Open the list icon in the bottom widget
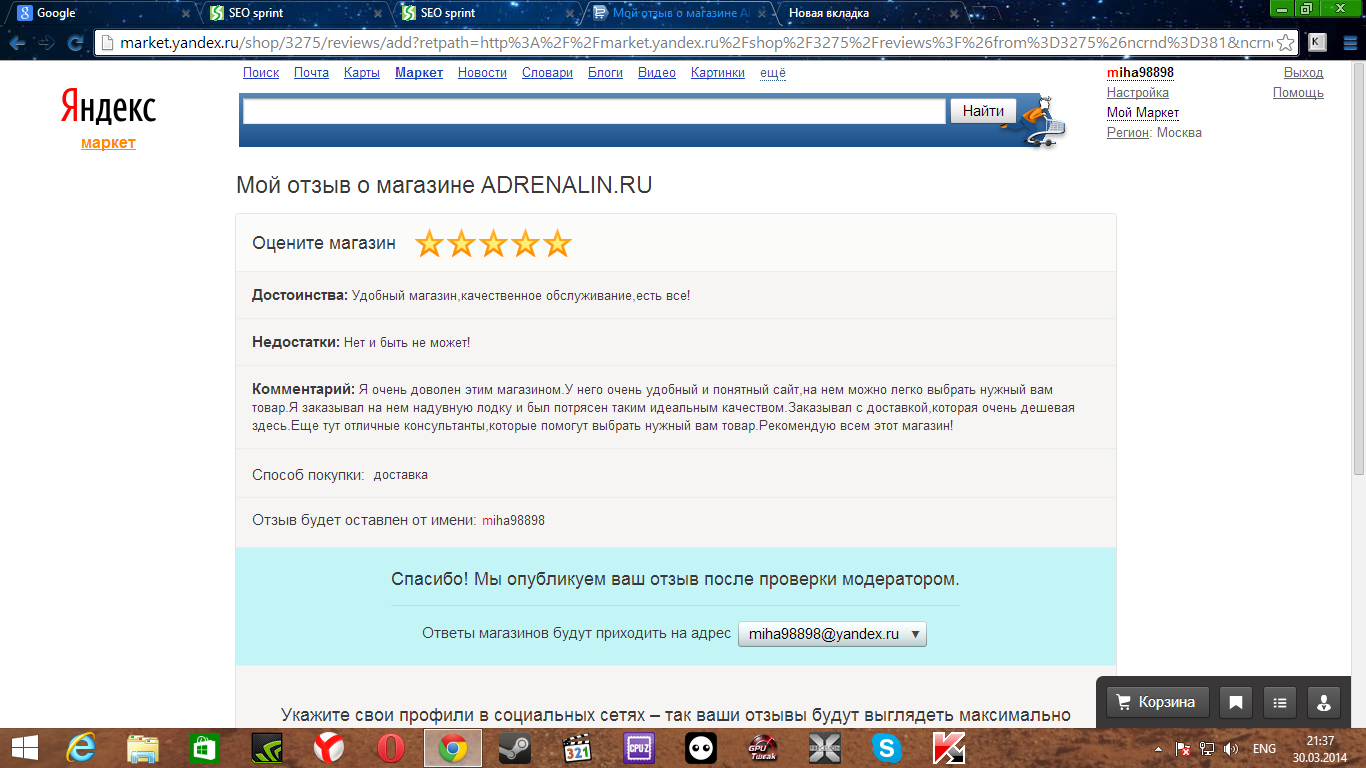The width and height of the screenshot is (1366, 768). point(1280,702)
